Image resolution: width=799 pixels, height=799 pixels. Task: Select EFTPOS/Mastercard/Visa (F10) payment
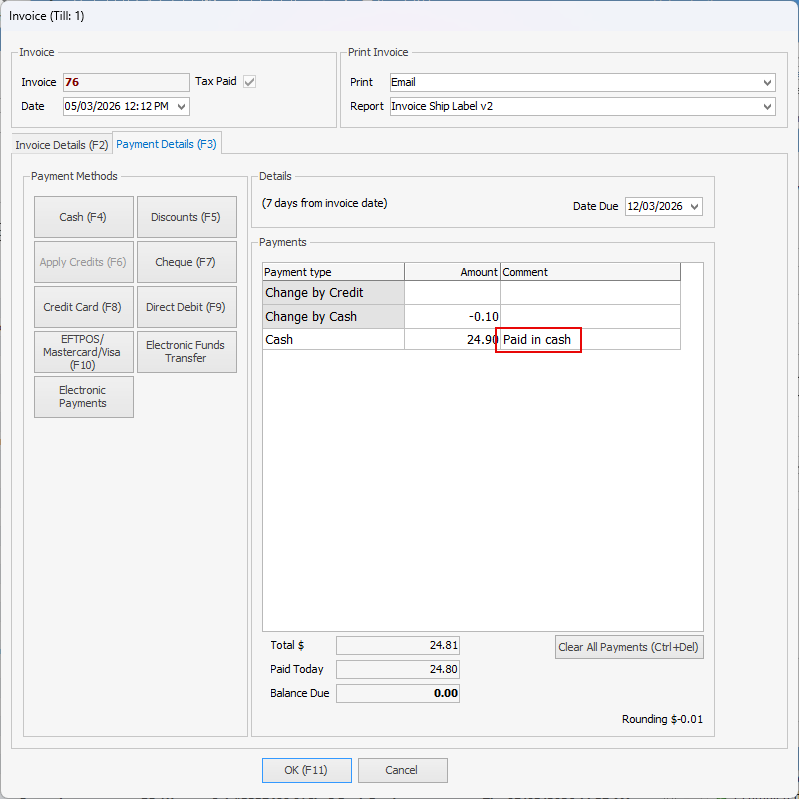84,352
